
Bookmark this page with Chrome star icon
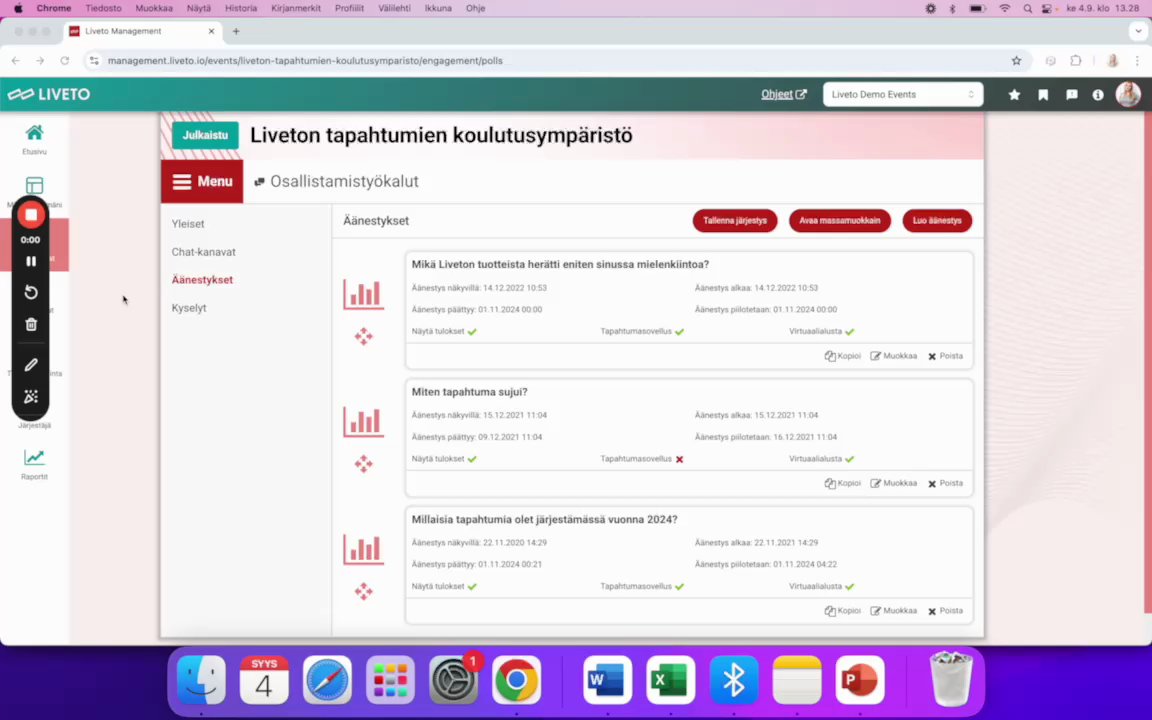(1016, 61)
